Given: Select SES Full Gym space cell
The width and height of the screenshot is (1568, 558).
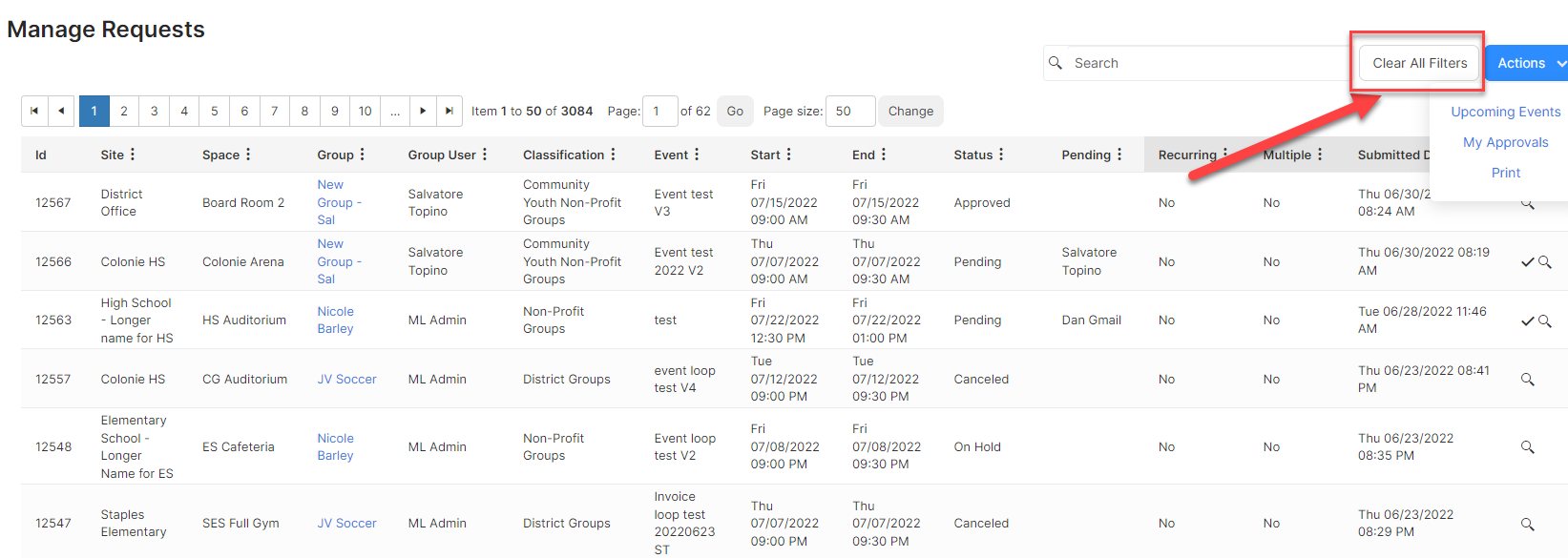Looking at the screenshot, I should (x=240, y=524).
